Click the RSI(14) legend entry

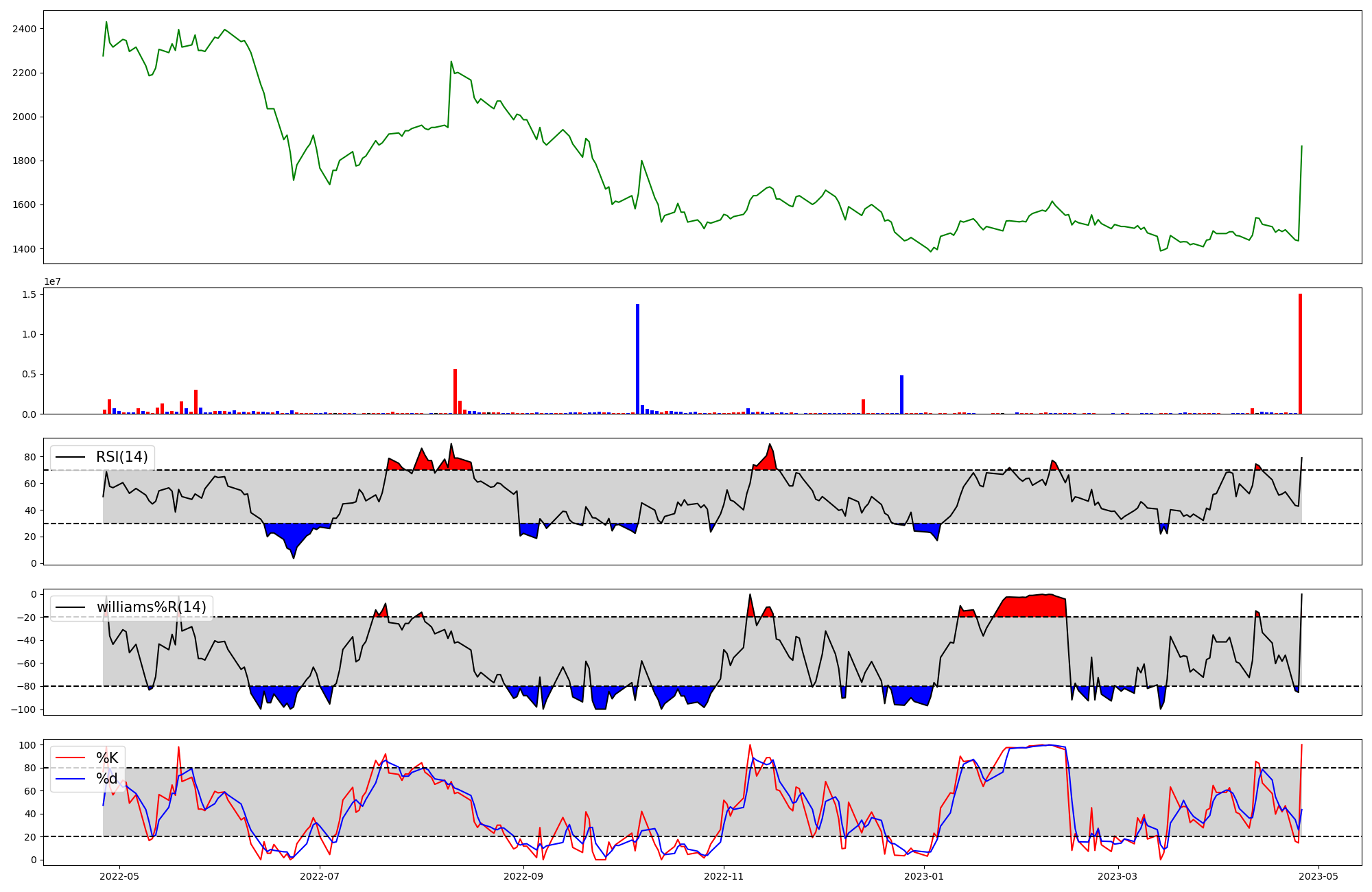(x=121, y=457)
